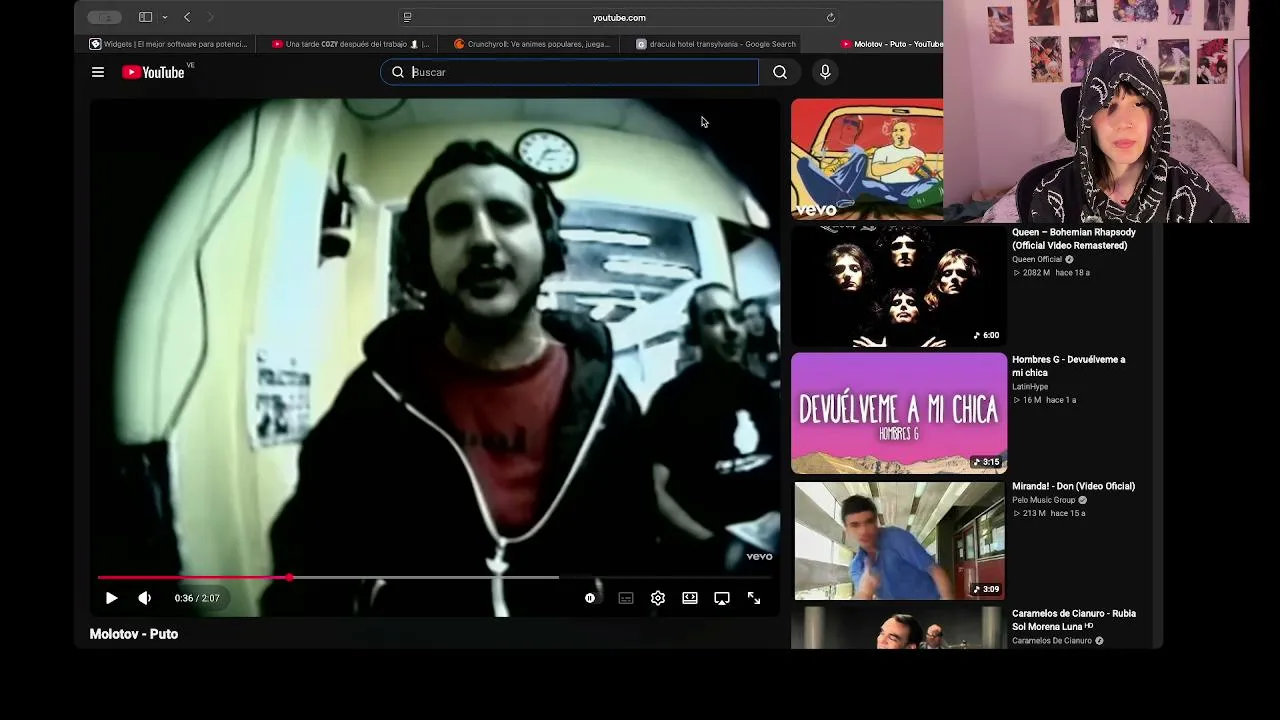Screen dimensions: 1280x720
Task: Go back with the Safari back arrow
Action: (187, 17)
